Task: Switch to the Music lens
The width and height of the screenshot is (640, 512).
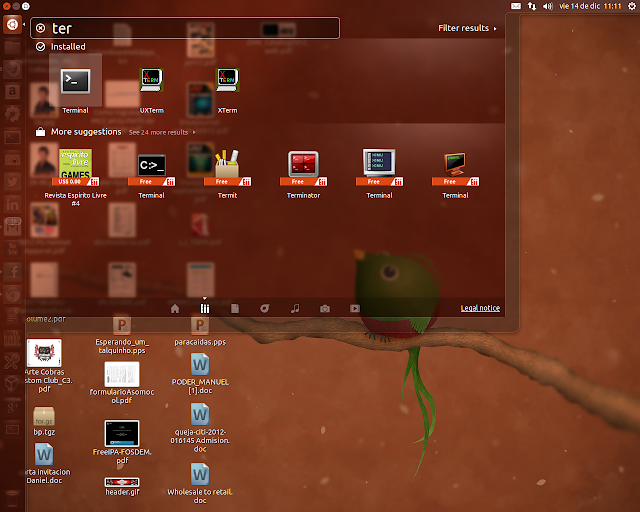Action: pyautogui.click(x=295, y=308)
